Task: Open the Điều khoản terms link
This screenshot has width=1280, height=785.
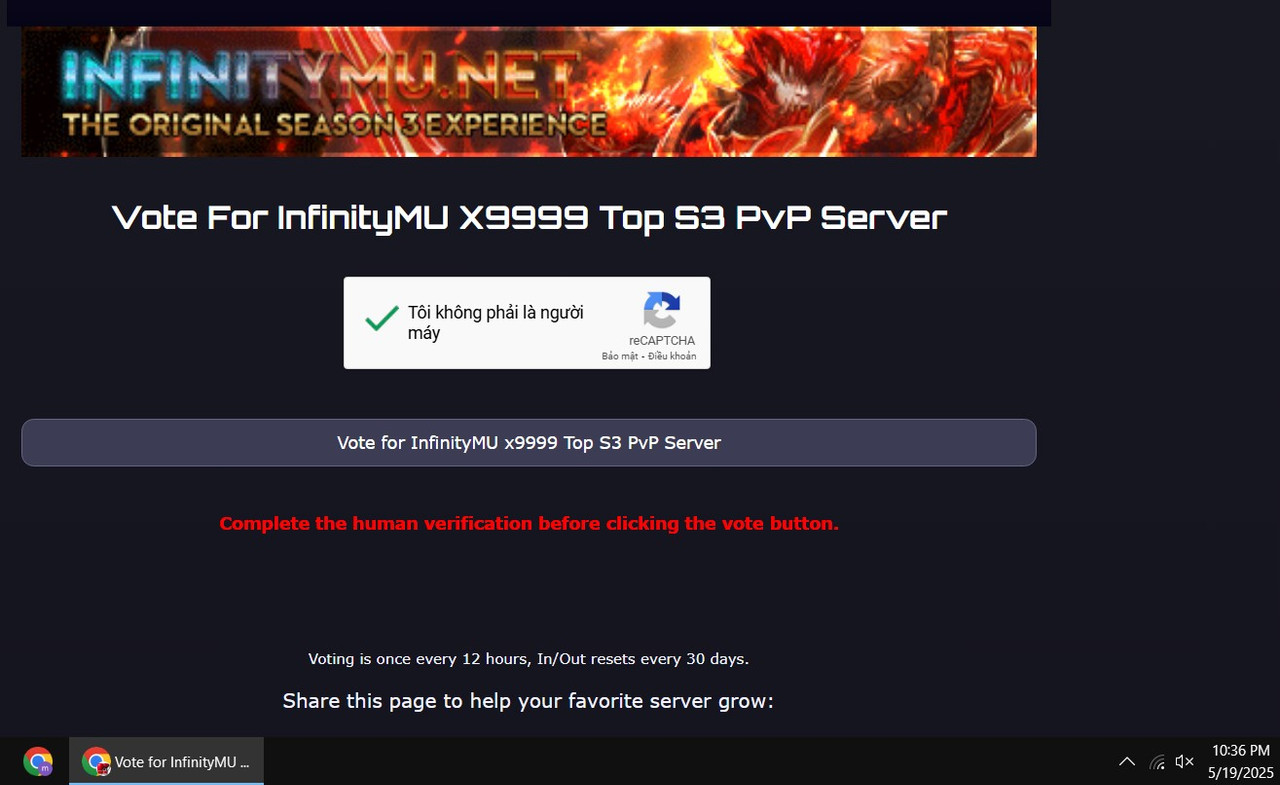Action: click(672, 356)
